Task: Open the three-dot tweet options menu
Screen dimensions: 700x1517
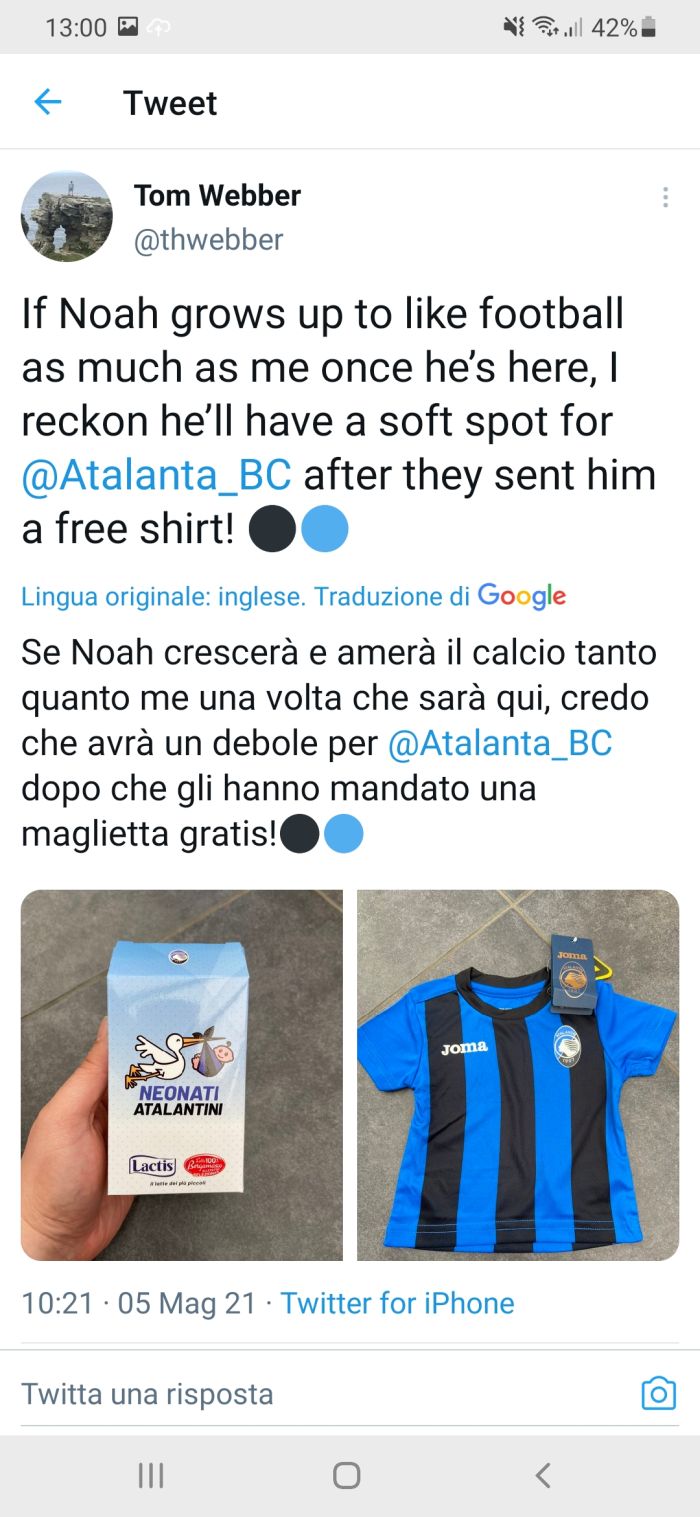Action: [x=665, y=197]
